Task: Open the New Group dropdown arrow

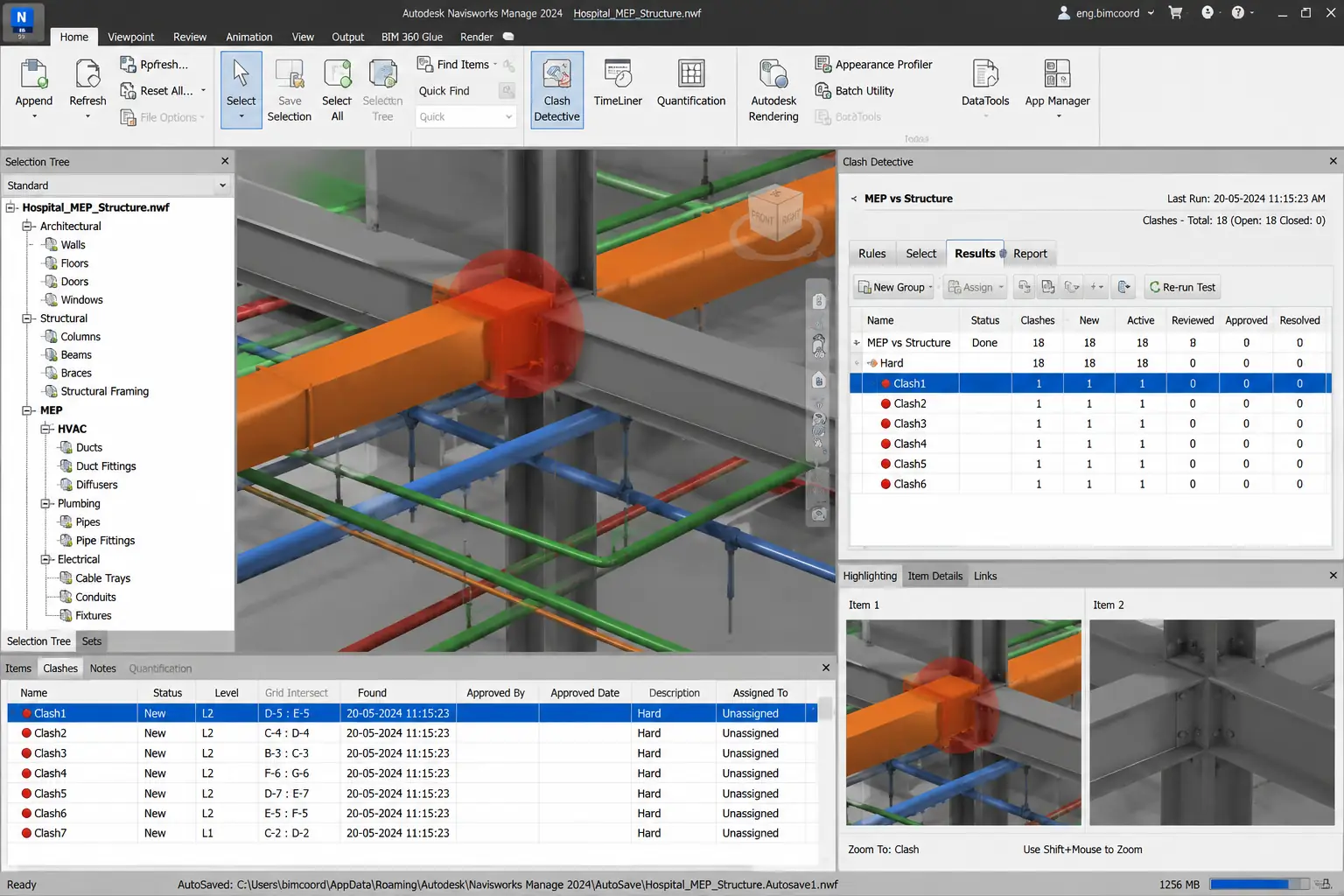Action: tap(930, 287)
